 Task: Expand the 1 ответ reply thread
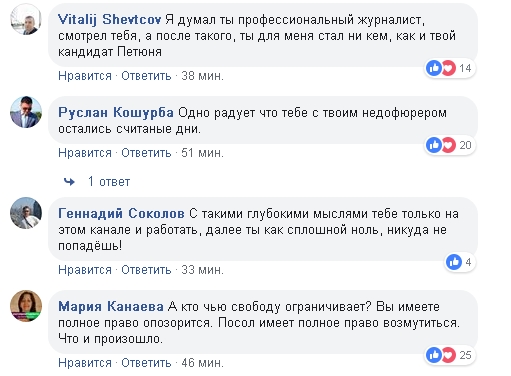(x=109, y=182)
